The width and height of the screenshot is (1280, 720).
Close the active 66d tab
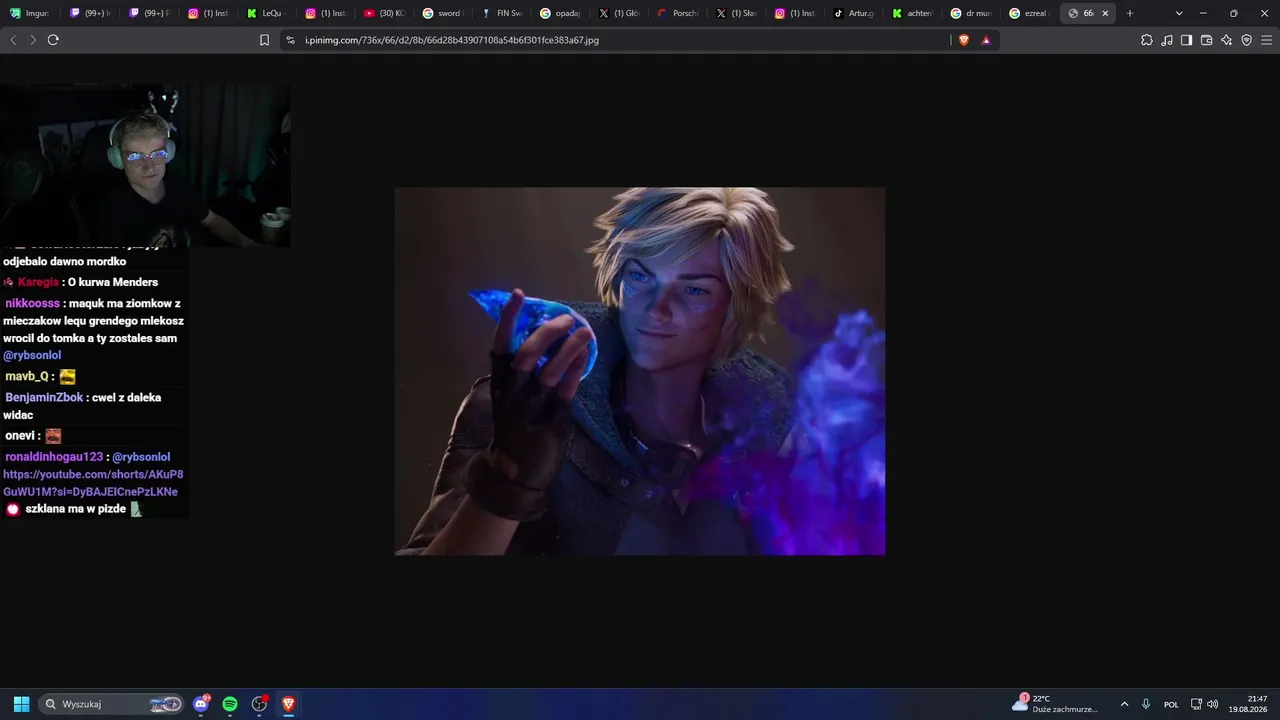coord(1105,13)
